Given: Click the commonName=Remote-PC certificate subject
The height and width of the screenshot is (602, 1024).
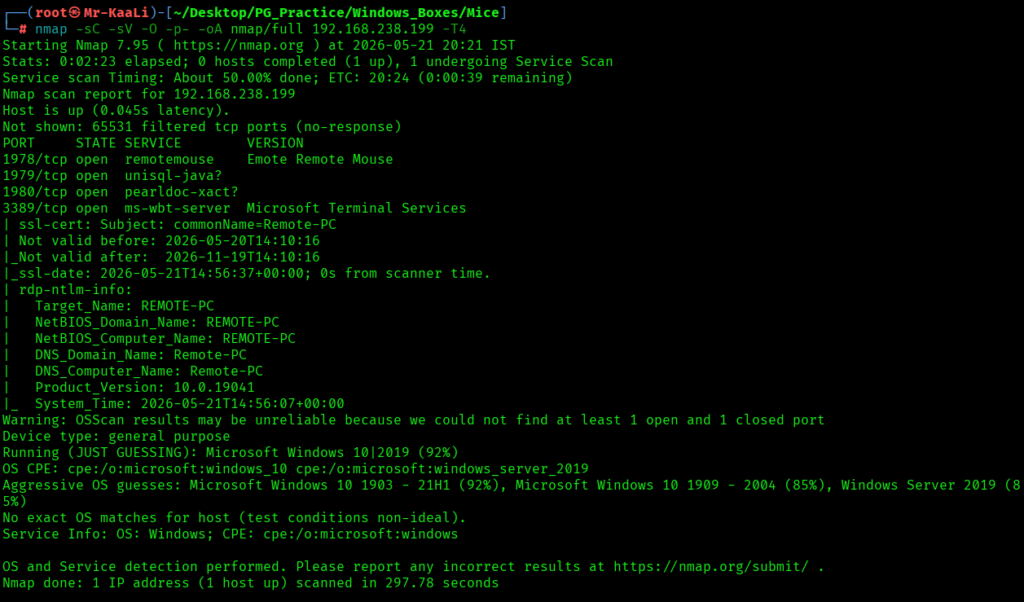Looking at the screenshot, I should pos(255,225).
